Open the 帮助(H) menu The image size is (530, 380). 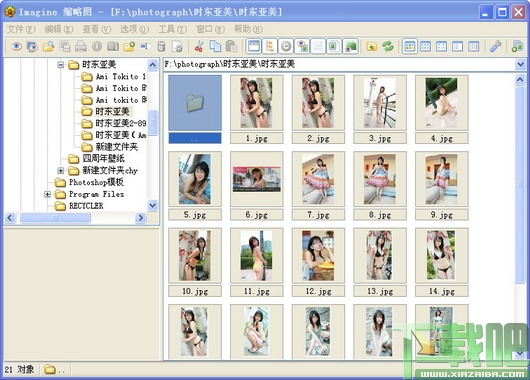(x=248, y=29)
